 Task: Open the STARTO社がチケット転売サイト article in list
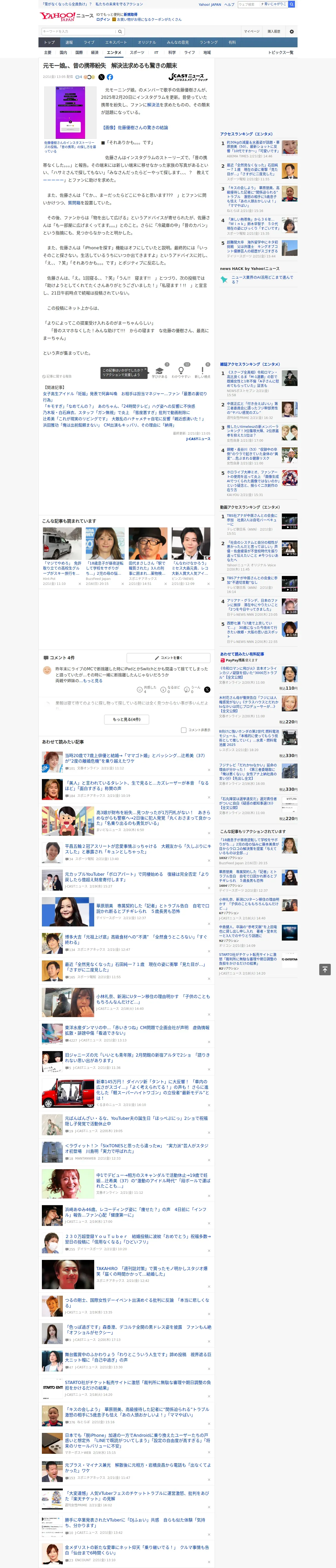(x=138, y=1385)
